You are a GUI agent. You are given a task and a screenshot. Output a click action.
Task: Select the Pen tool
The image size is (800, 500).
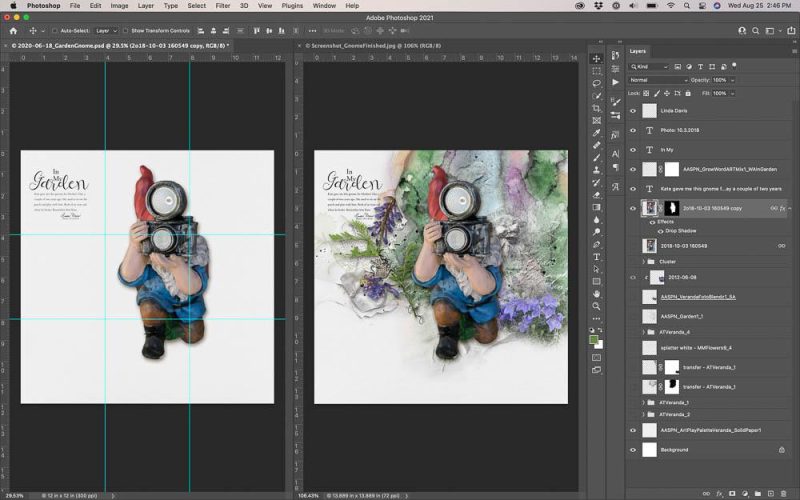coord(596,244)
